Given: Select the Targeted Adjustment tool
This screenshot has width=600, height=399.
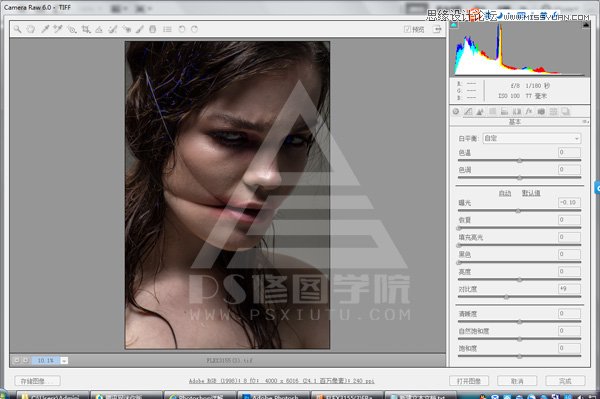Looking at the screenshot, I should tap(72, 29).
